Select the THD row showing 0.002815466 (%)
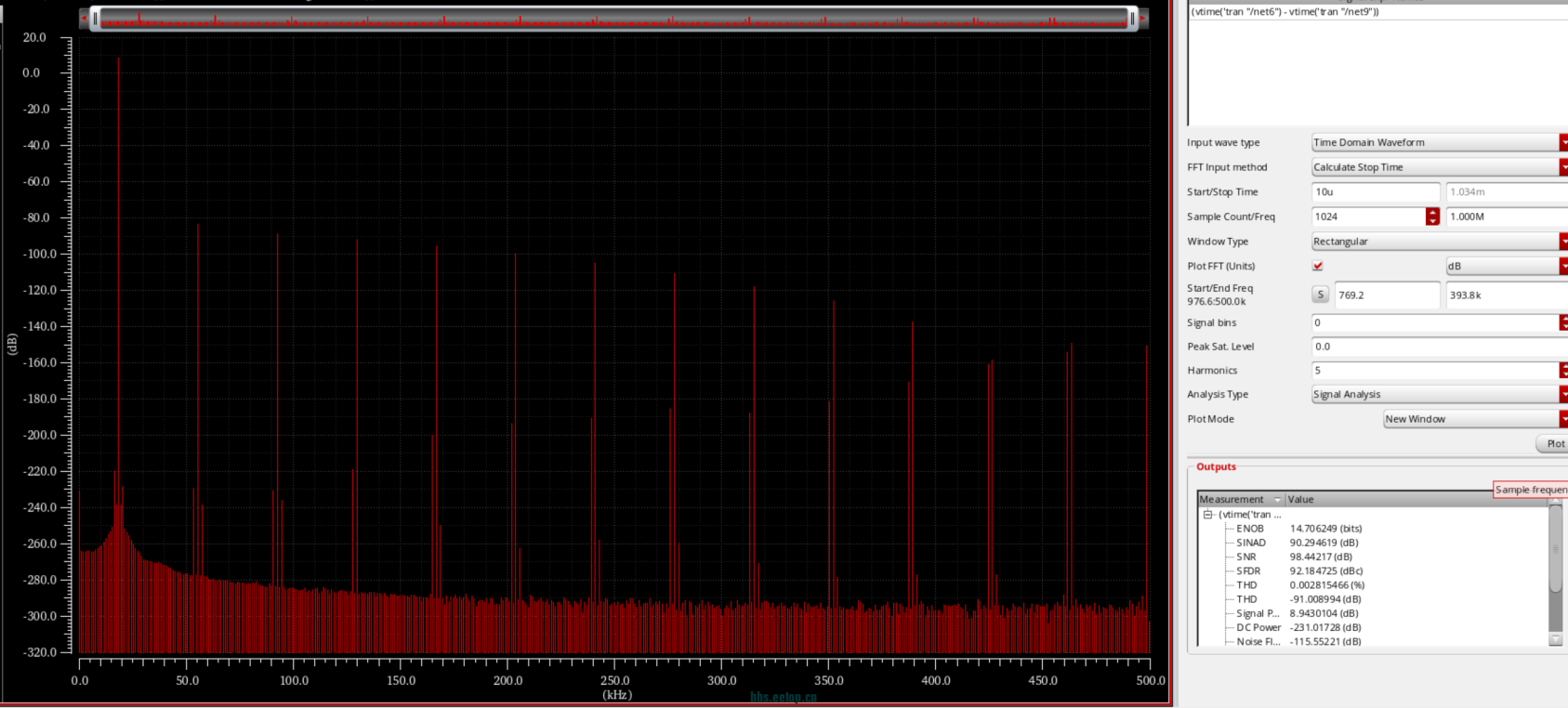Screen dimensions: 1568x708 (1372, 585)
